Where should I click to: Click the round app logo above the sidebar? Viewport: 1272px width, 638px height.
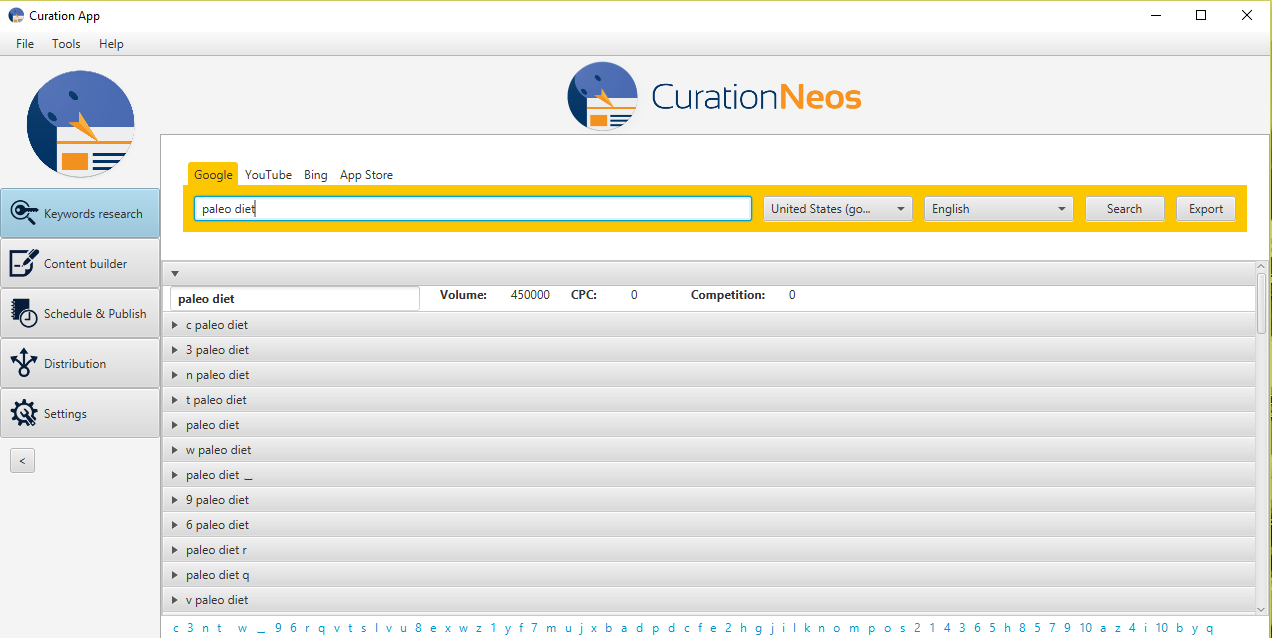(x=80, y=124)
